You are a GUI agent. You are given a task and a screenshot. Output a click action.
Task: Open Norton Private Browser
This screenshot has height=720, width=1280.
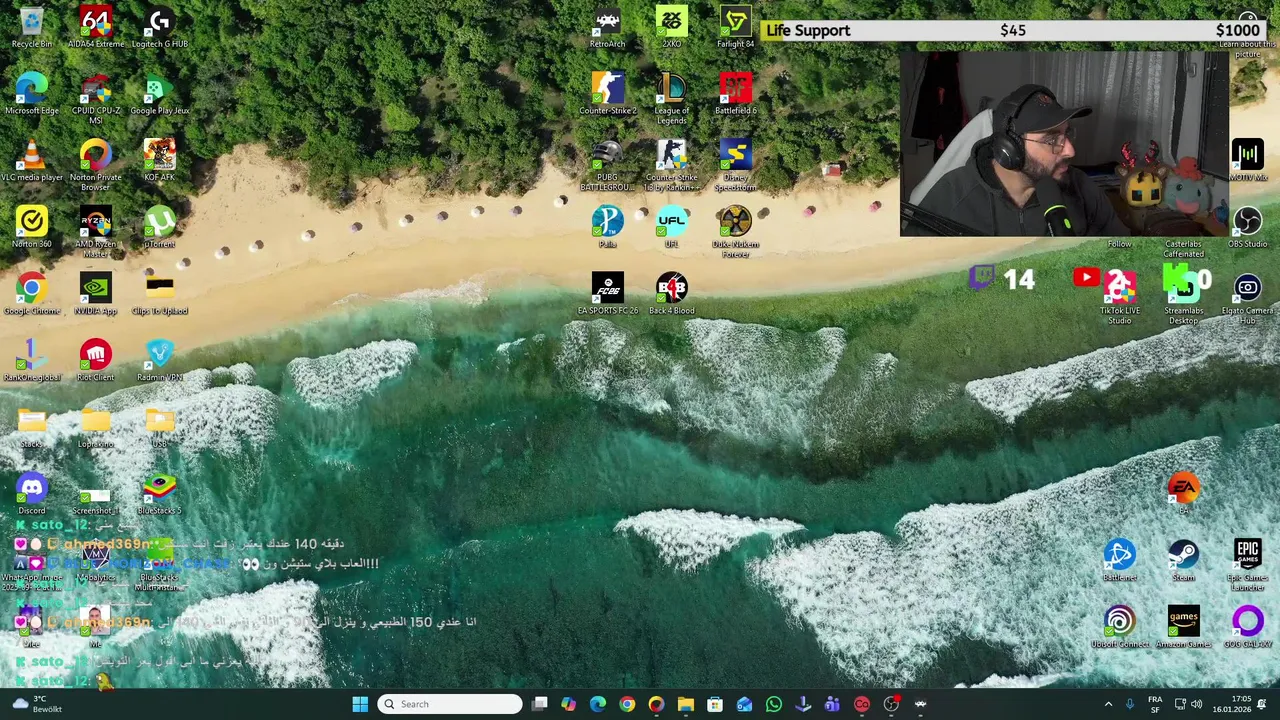pos(96,166)
